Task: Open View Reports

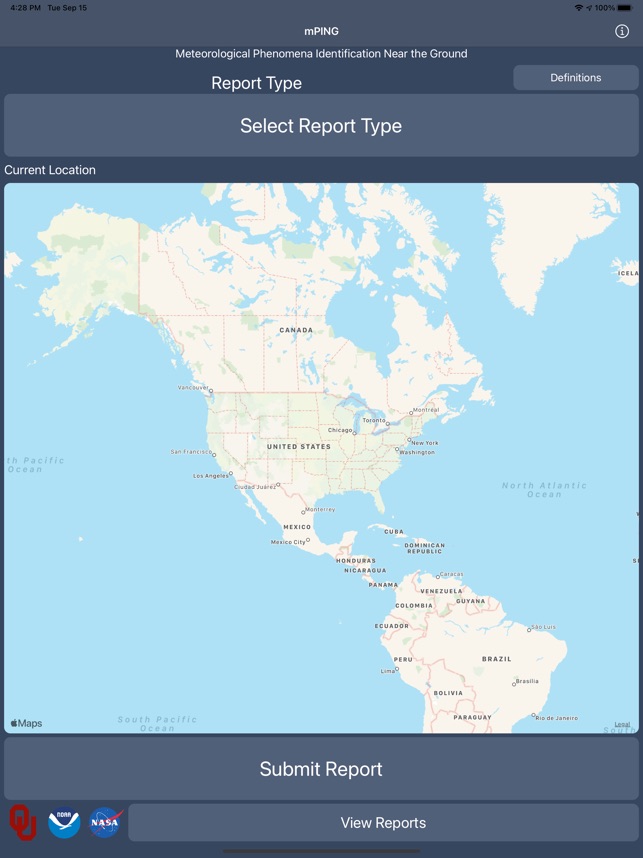Action: pyautogui.click(x=383, y=823)
